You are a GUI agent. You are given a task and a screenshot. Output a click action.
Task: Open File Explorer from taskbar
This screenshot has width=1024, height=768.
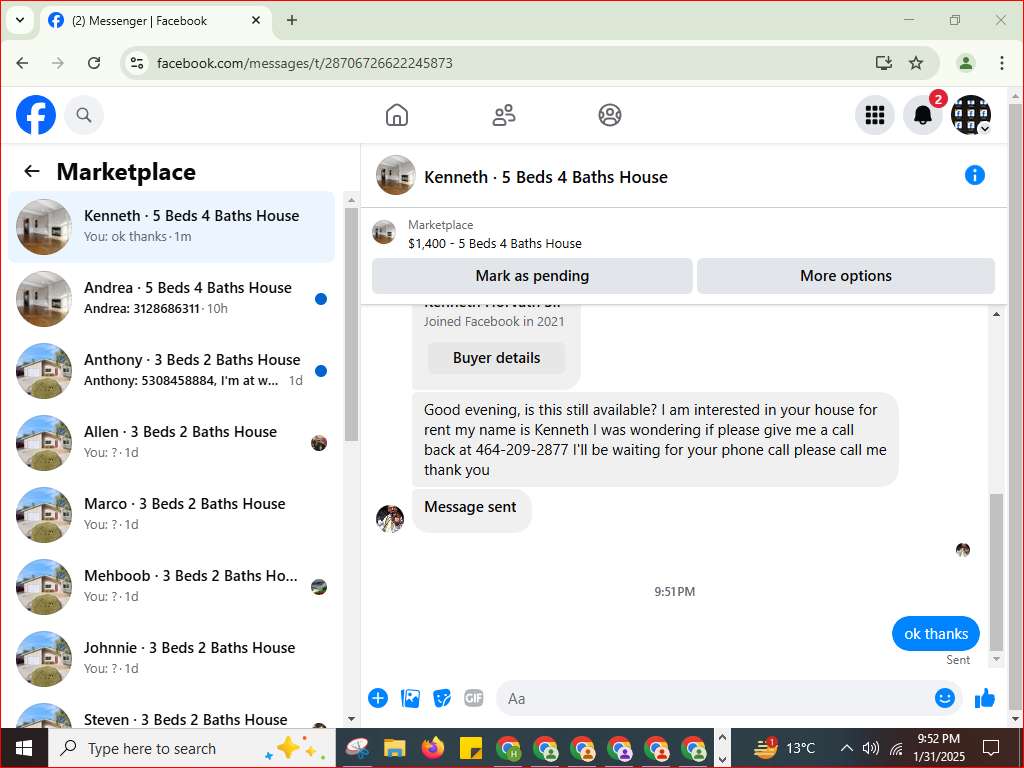click(395, 748)
